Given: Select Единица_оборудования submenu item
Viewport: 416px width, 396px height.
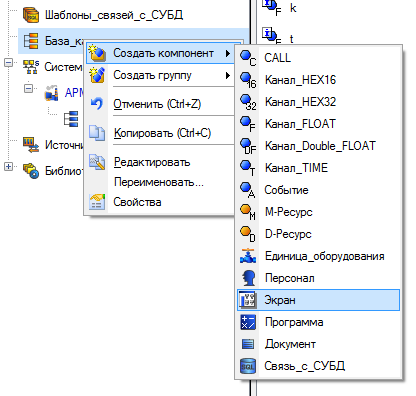Looking at the screenshot, I should click(x=318, y=256).
